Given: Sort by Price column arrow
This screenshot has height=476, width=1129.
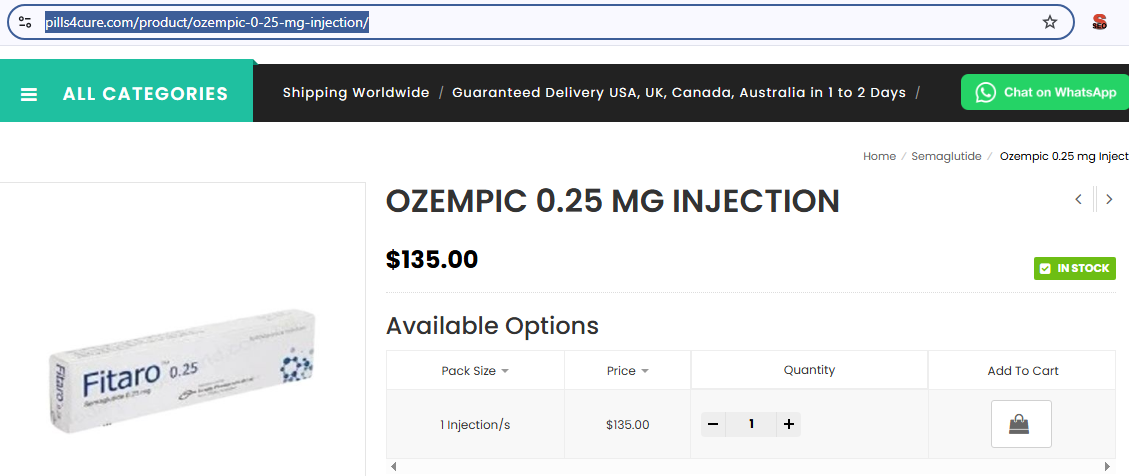Looking at the screenshot, I should 645,371.
